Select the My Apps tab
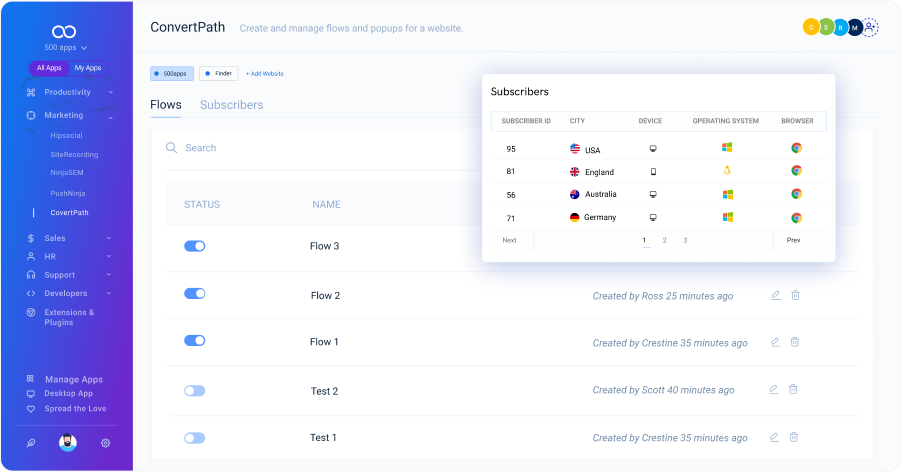The height and width of the screenshot is (472, 902). tap(88, 68)
